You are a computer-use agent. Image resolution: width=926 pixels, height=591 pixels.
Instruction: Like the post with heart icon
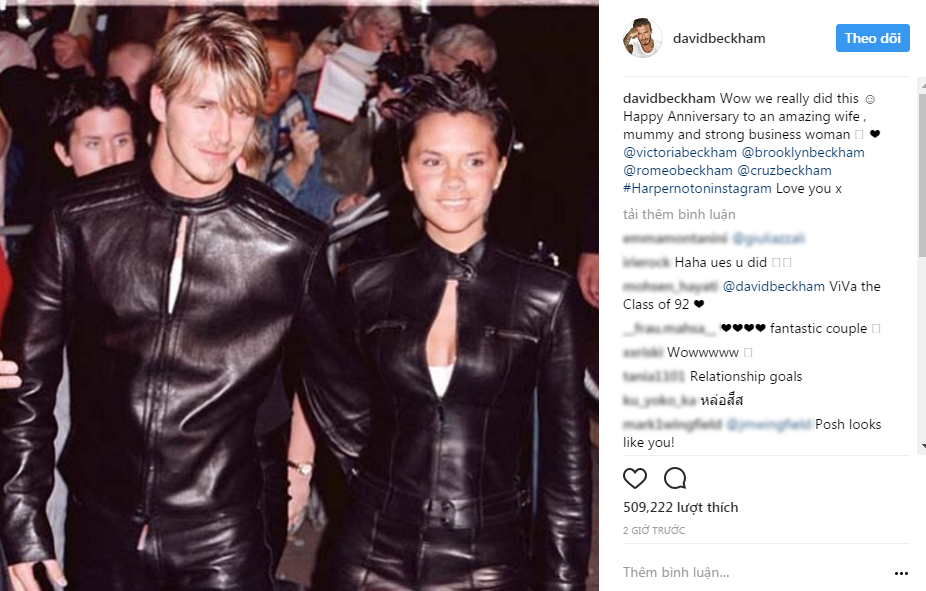point(635,478)
